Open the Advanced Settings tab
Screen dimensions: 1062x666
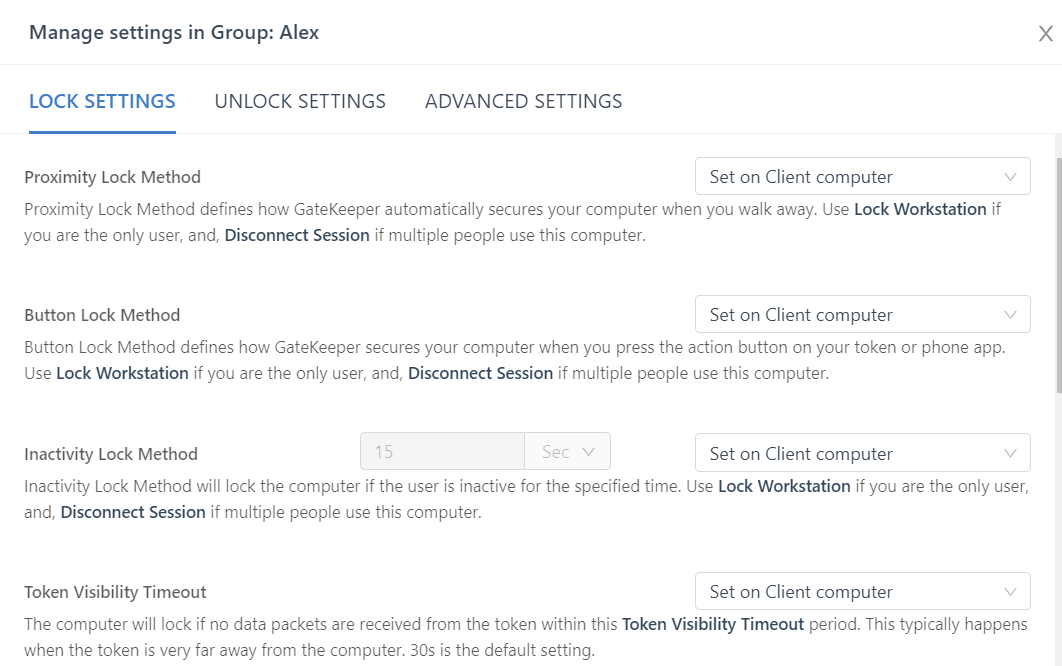(x=523, y=101)
